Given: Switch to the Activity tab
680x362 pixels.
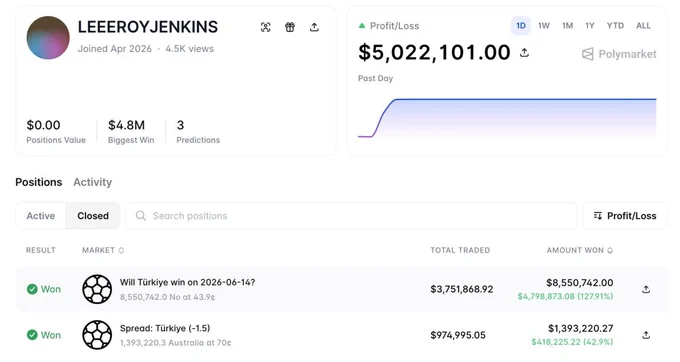Looking at the screenshot, I should 92,182.
